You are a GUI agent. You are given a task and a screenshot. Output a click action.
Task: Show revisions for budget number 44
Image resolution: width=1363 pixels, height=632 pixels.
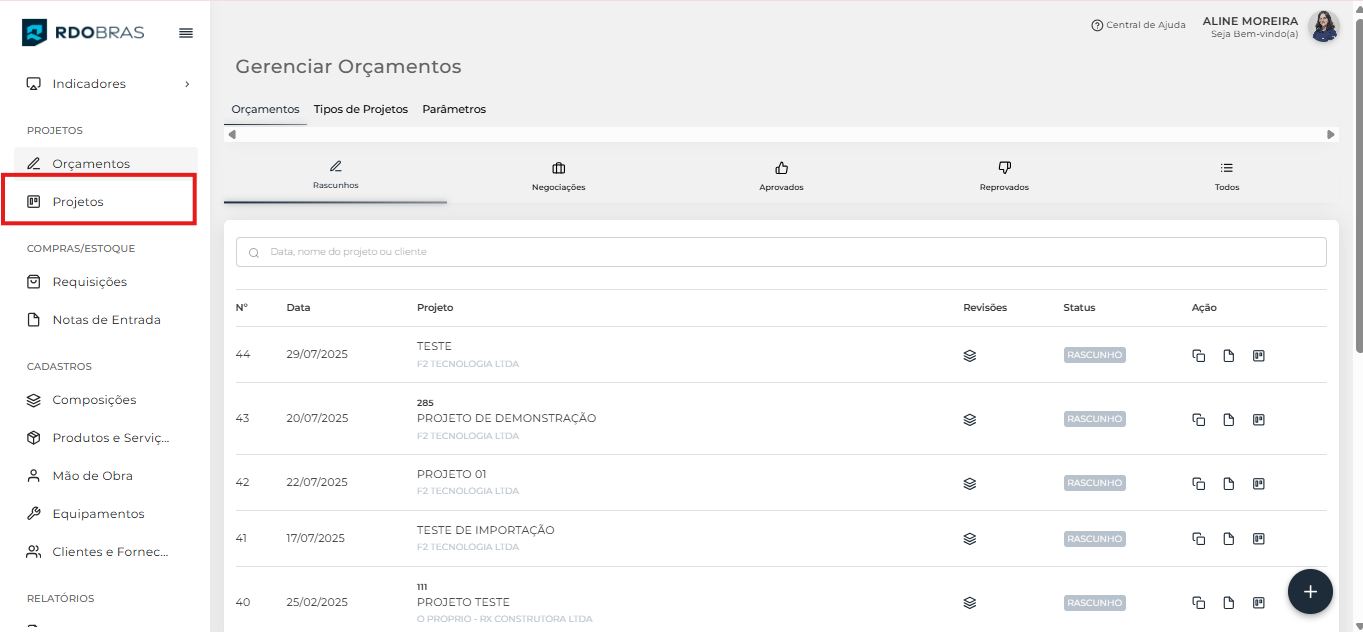[969, 355]
